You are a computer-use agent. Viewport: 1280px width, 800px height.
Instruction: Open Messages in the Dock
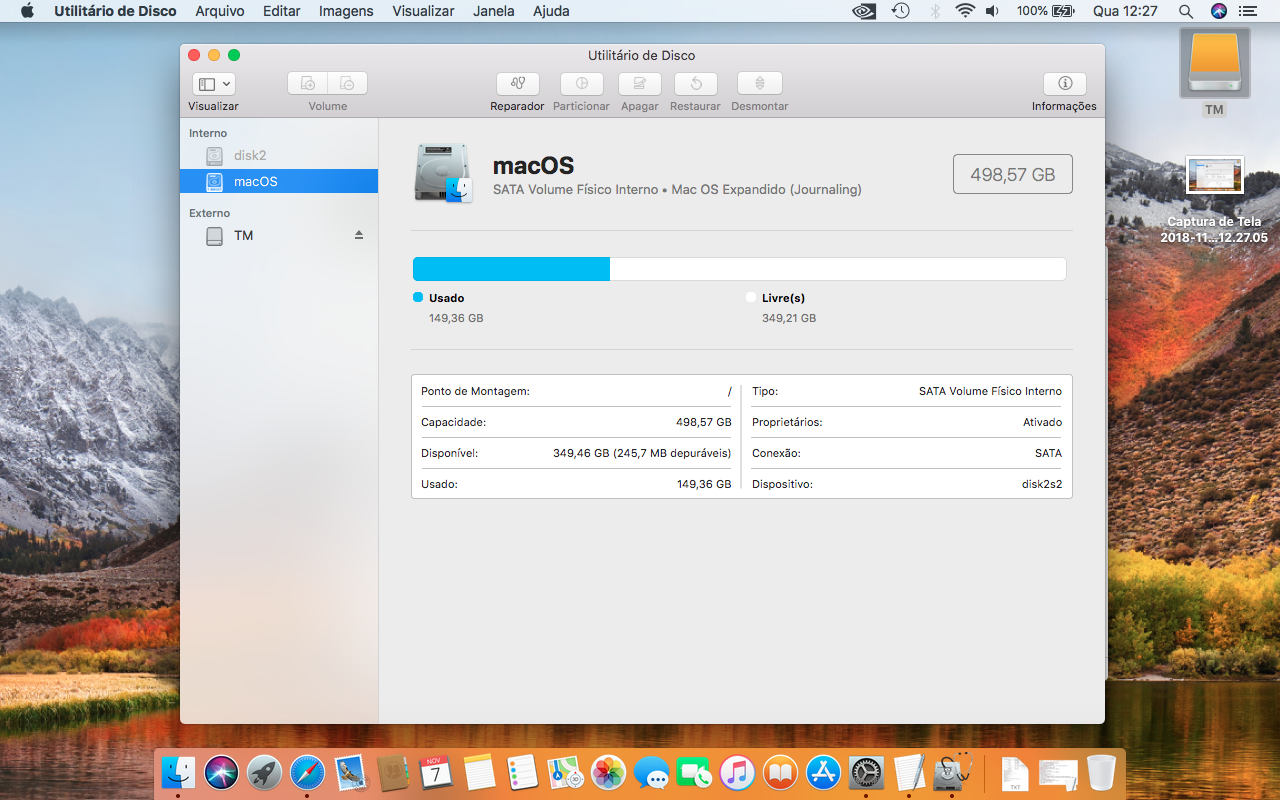[x=651, y=772]
